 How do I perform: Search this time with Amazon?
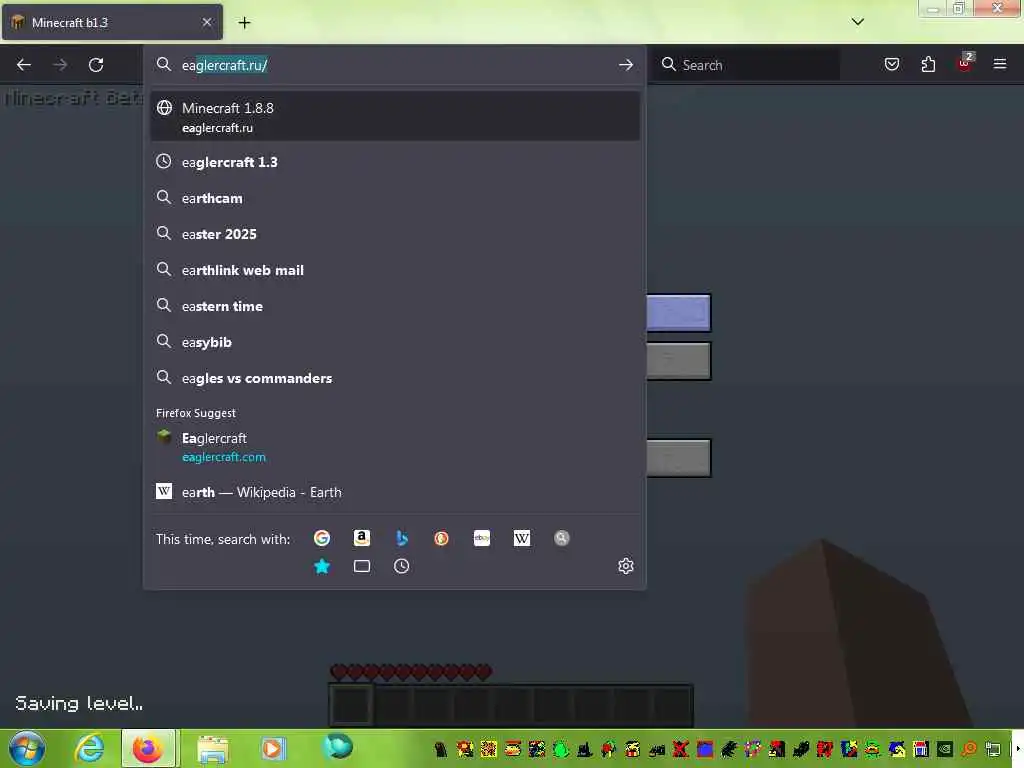pos(362,538)
